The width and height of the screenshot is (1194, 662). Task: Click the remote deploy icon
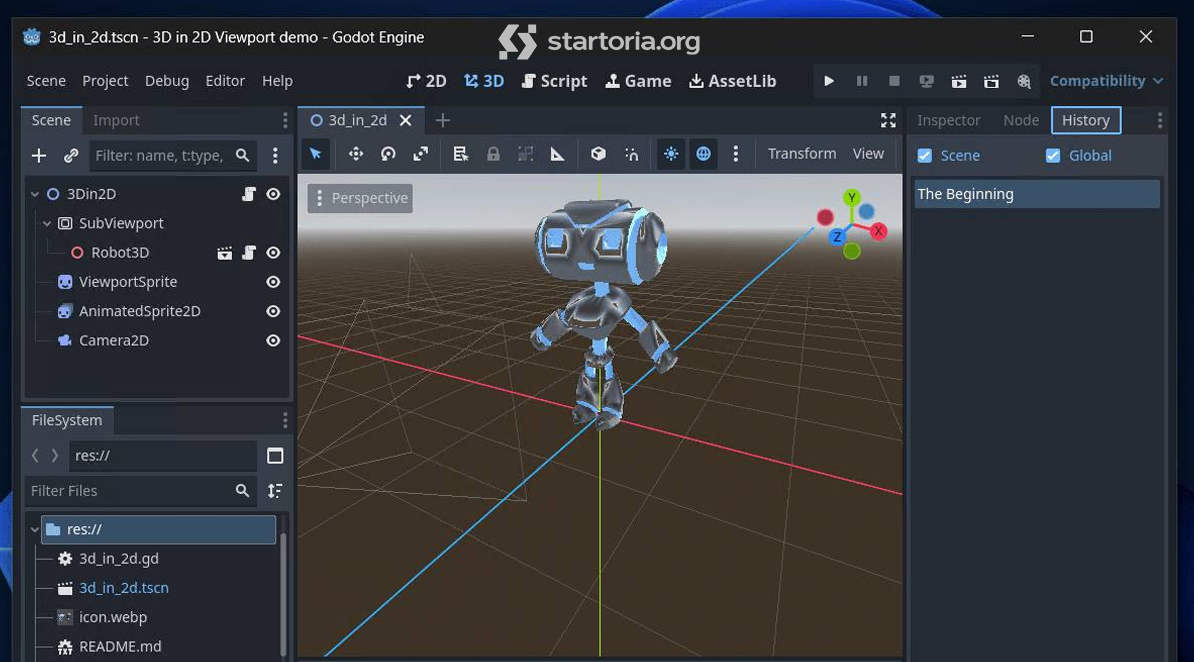click(927, 81)
